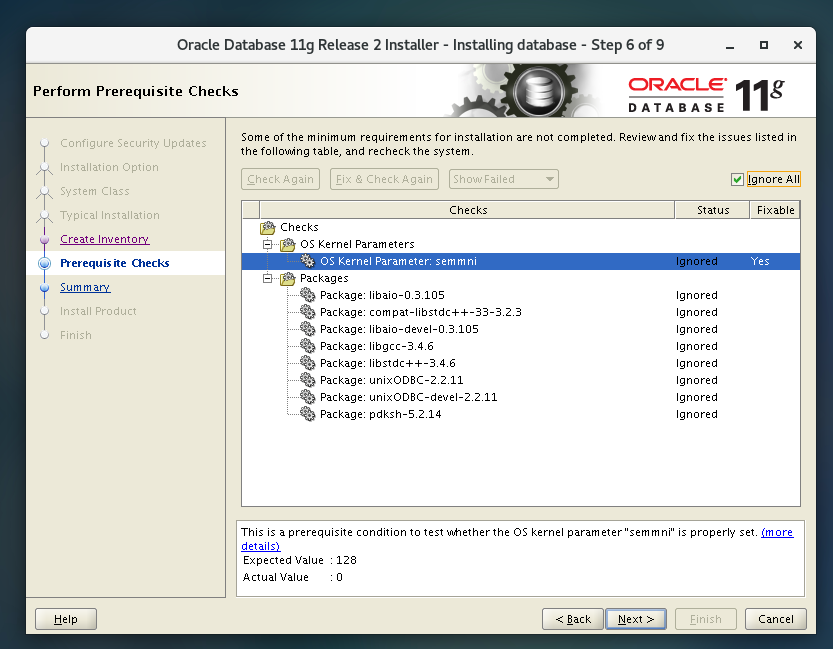Click gear icon for libaio-0.3.105 package

pyautogui.click(x=308, y=295)
